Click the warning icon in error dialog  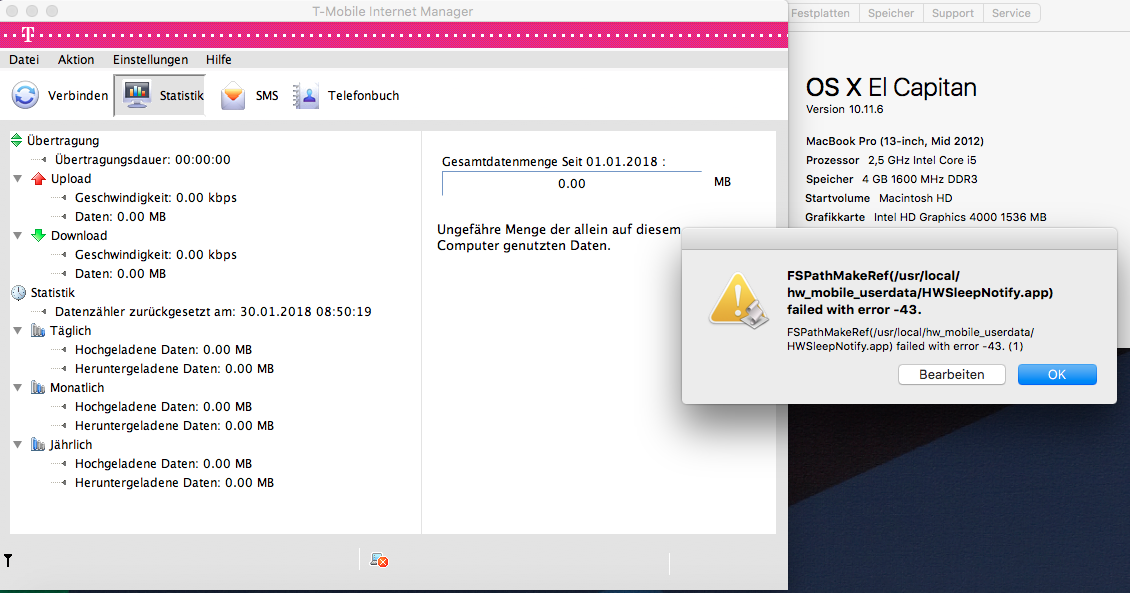tap(738, 300)
